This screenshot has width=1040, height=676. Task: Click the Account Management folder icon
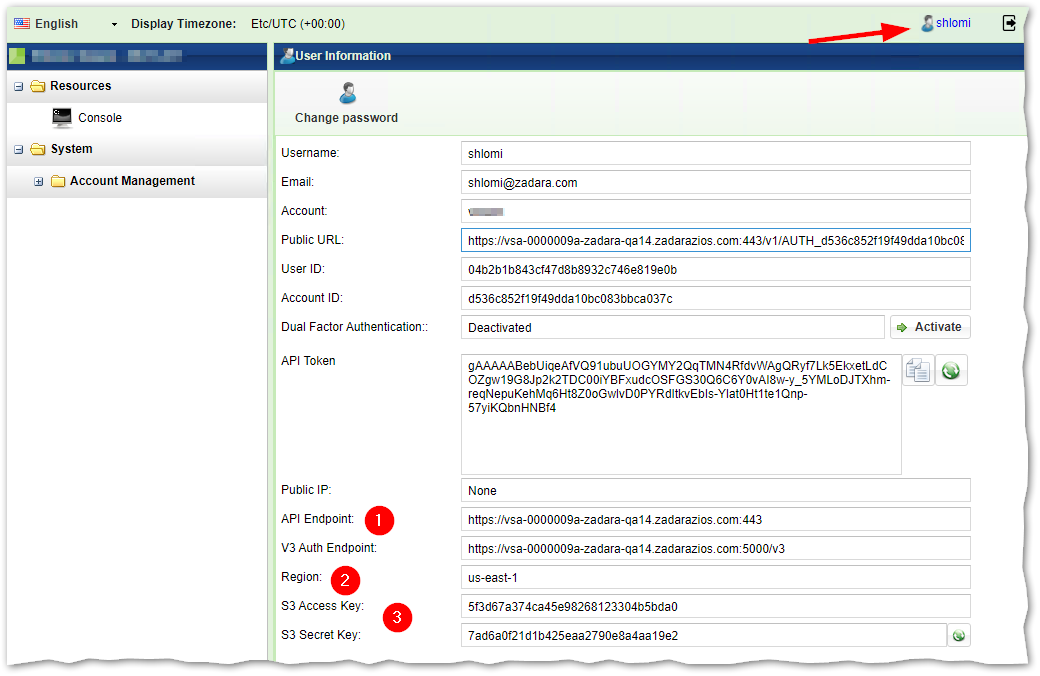coord(60,181)
